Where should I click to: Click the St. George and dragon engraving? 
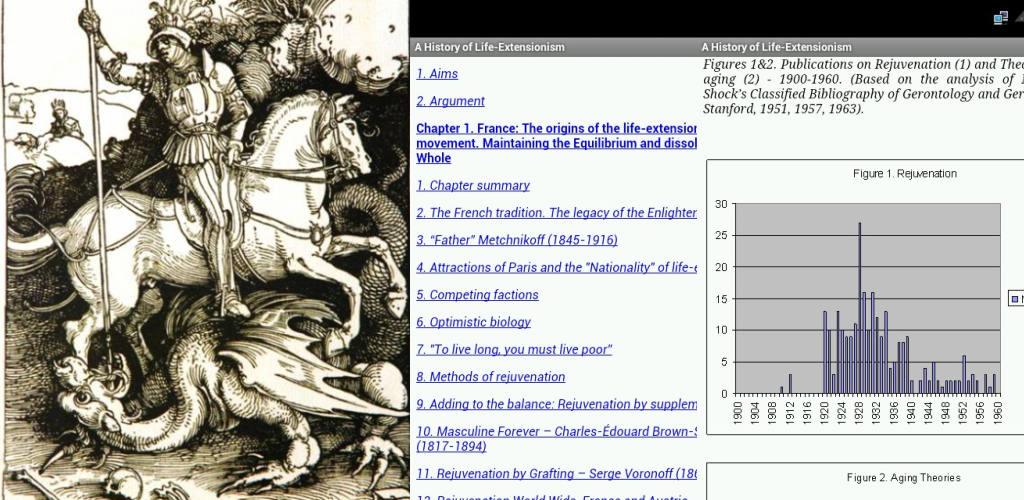[x=204, y=250]
